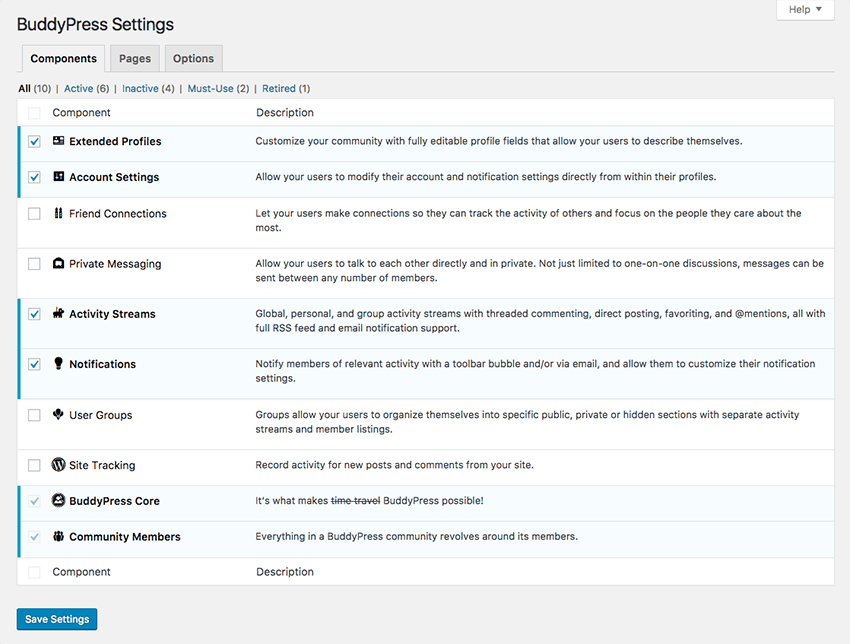The height and width of the screenshot is (644, 850).
Task: Click the Site Tracking label
Action: click(102, 465)
